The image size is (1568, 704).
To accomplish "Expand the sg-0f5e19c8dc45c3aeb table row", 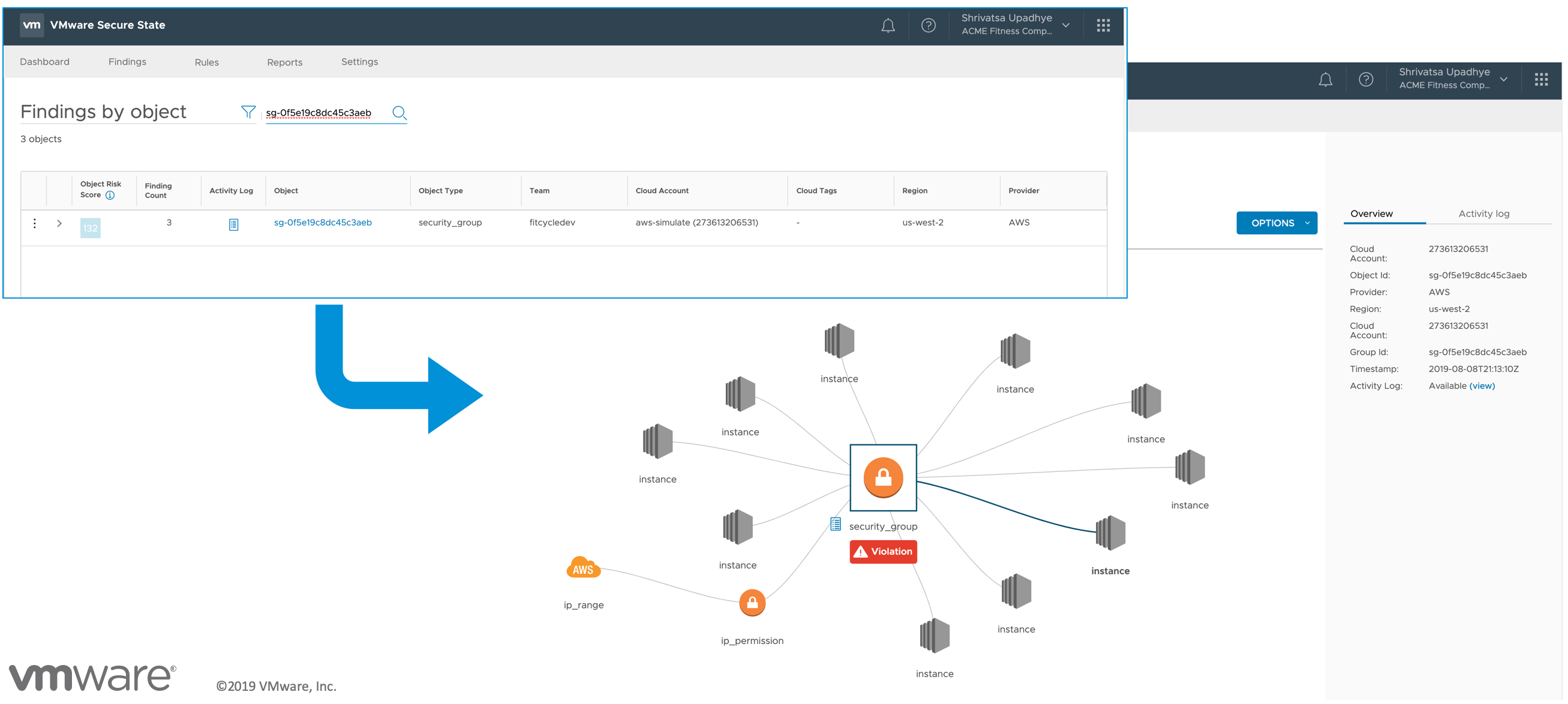I will 59,223.
